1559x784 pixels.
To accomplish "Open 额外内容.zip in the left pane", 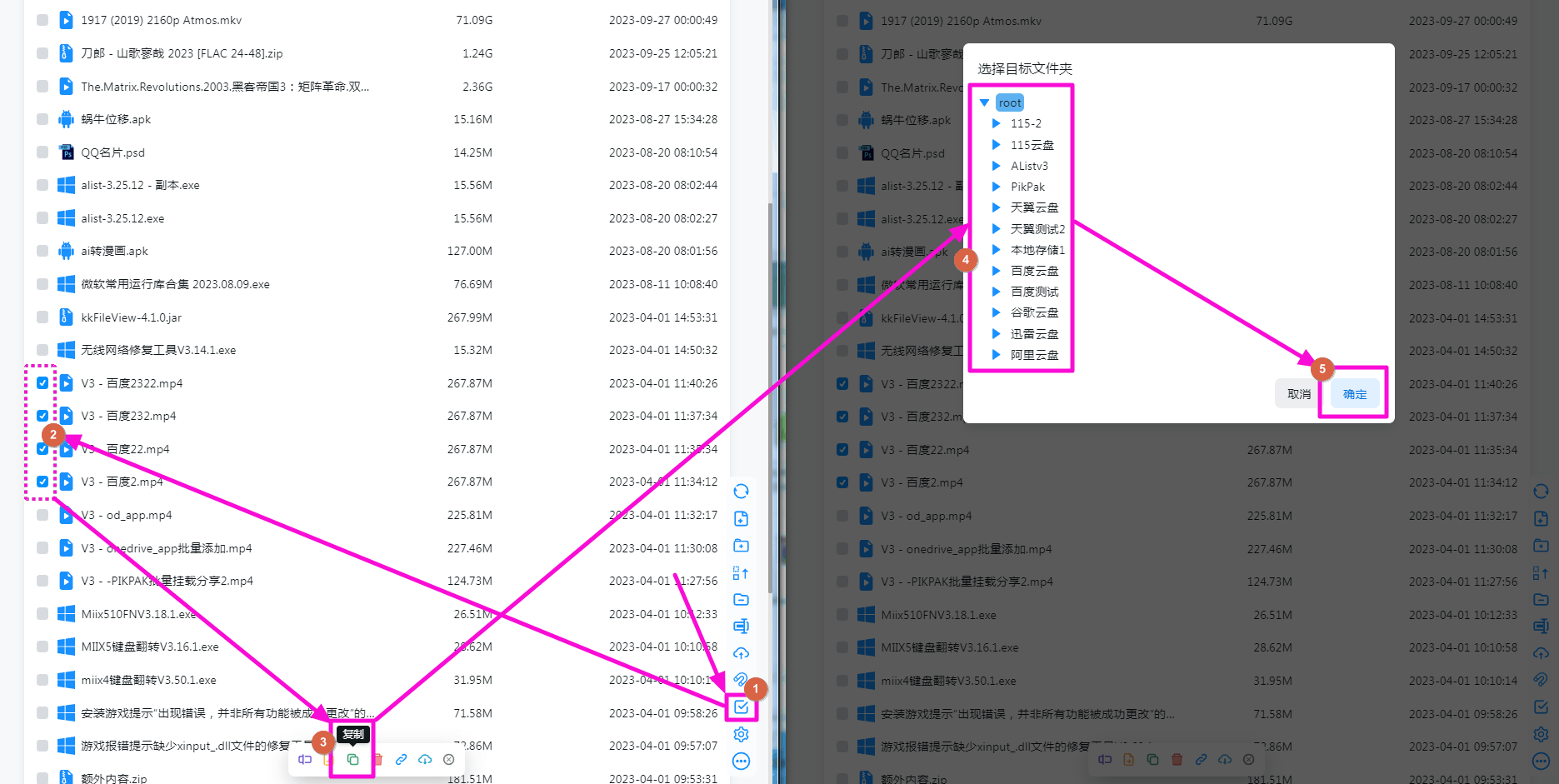I will (x=113, y=778).
